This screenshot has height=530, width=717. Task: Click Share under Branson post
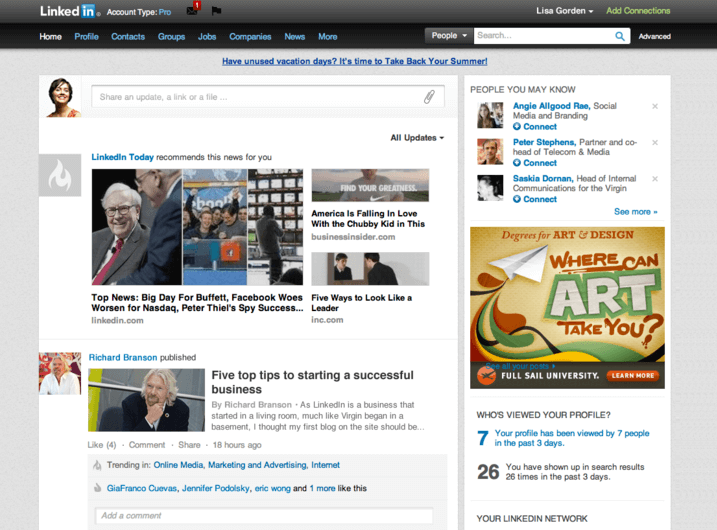click(189, 445)
